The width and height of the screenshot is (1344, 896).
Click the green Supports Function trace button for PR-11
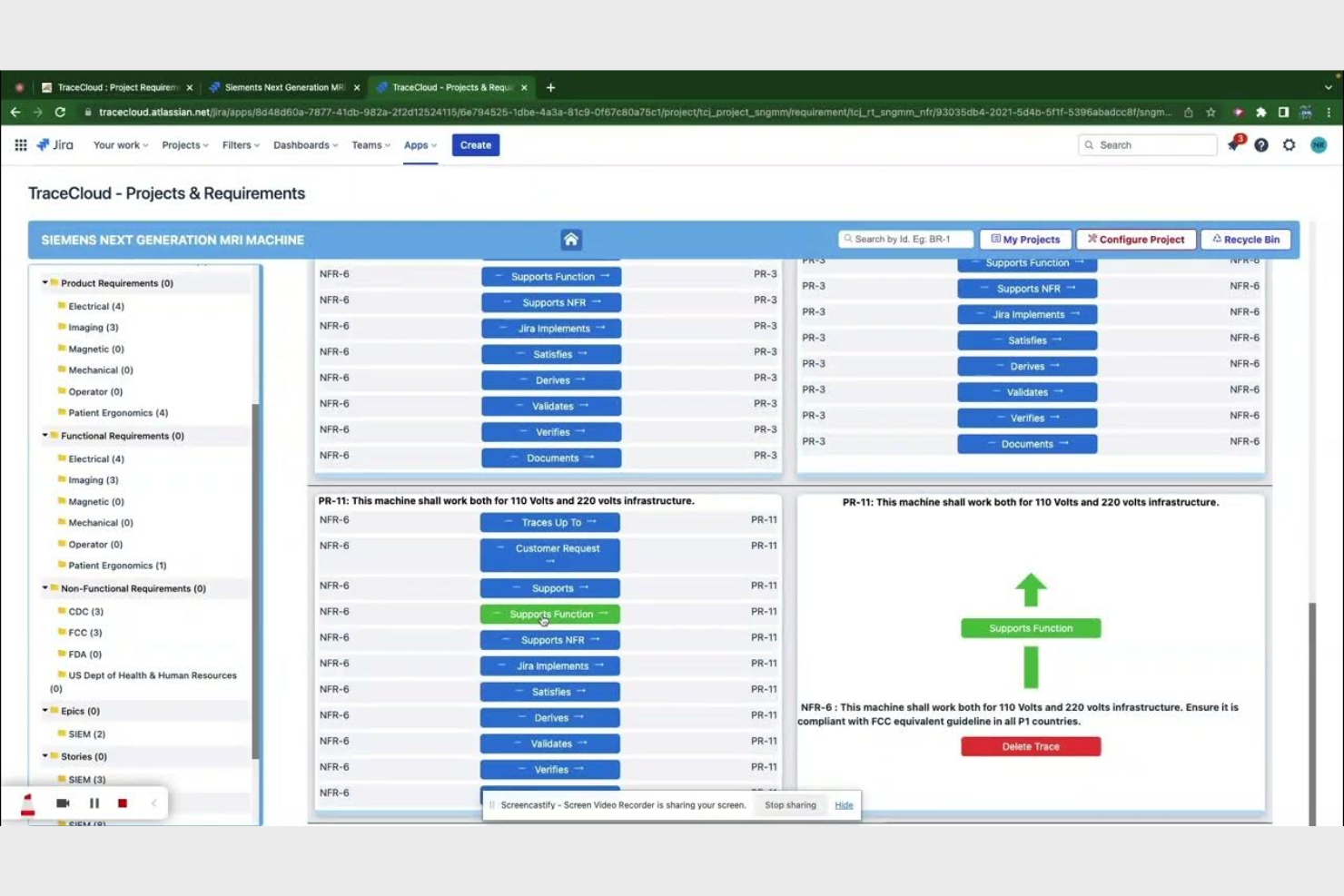[550, 615]
